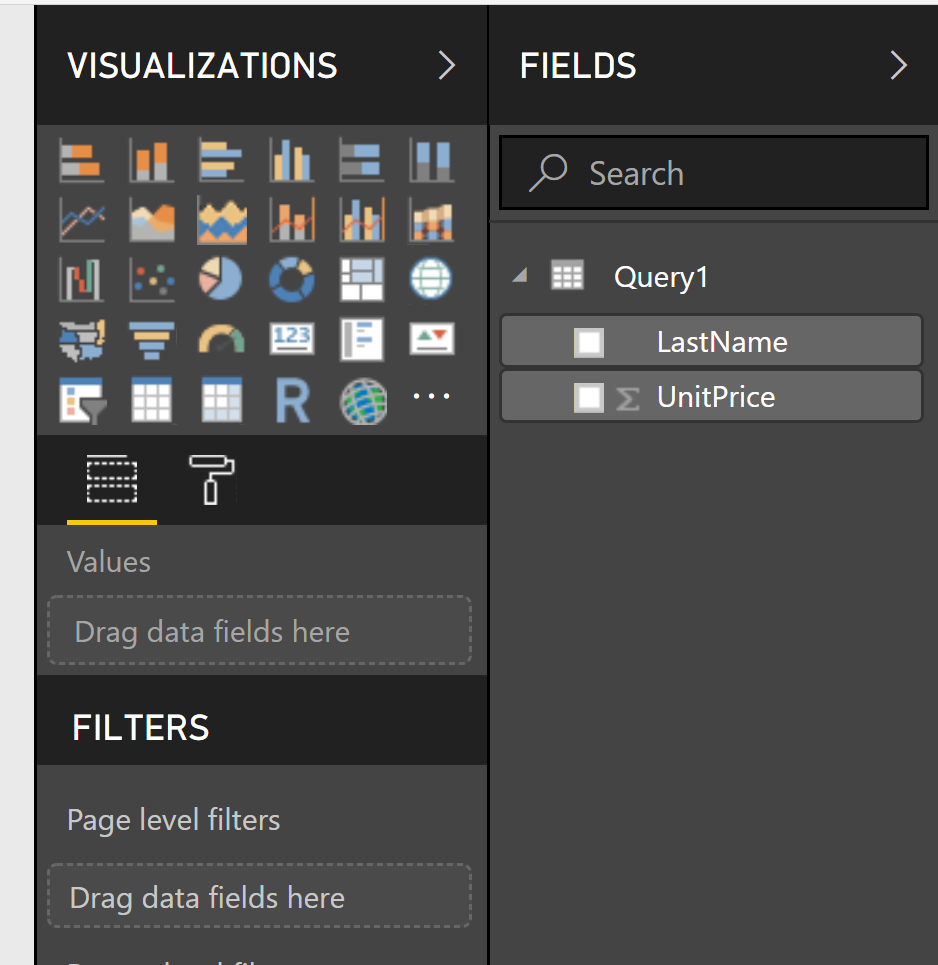938x965 pixels.
Task: Check the UnitPrice field checkbox
Action: (x=587, y=397)
